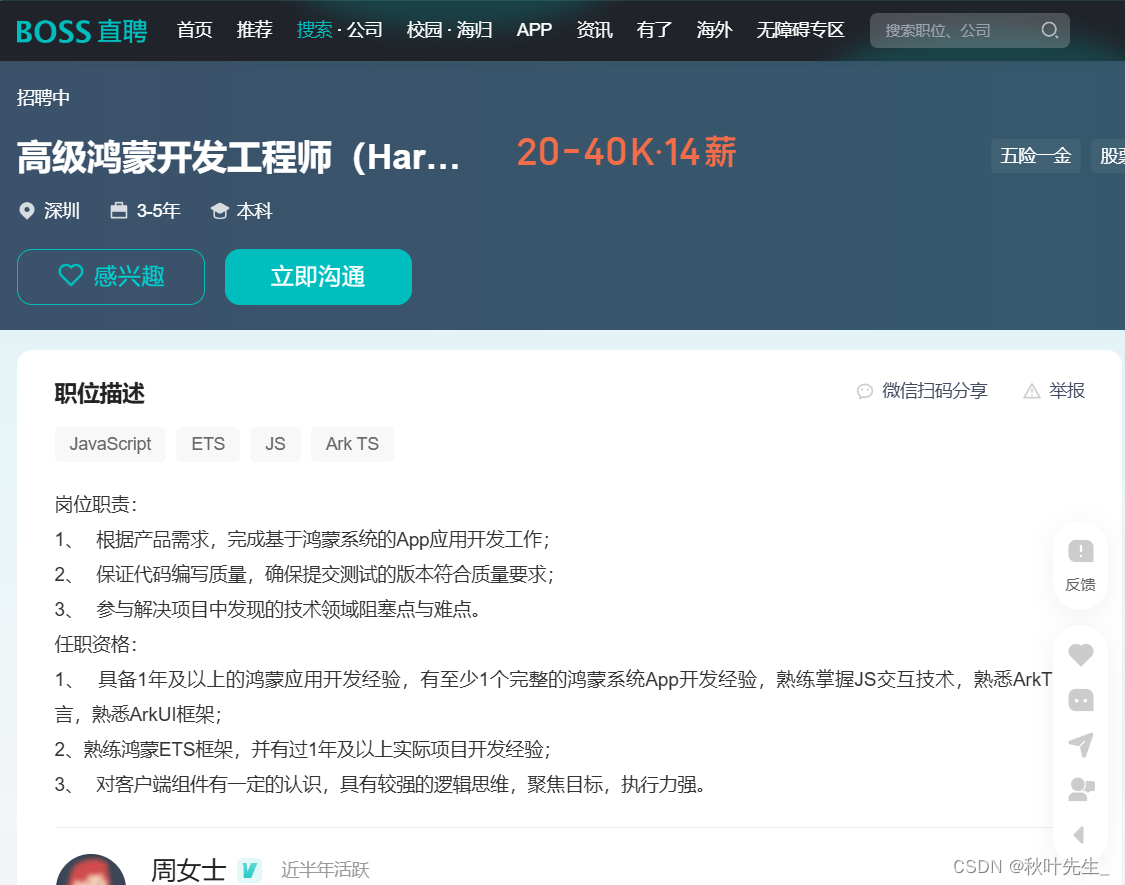Screen dimensions: 1125x885
Task: Click the JavaScript skill tag
Action: [110, 444]
